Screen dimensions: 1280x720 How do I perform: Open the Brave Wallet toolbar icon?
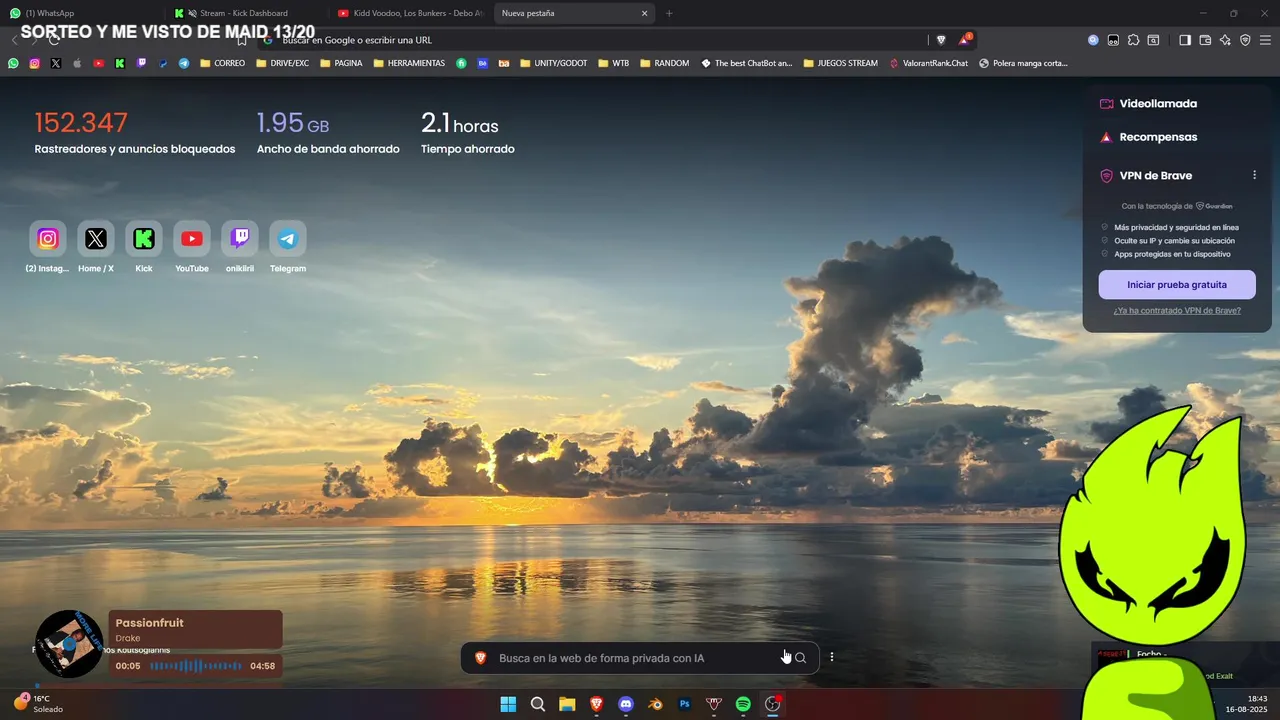click(1205, 40)
